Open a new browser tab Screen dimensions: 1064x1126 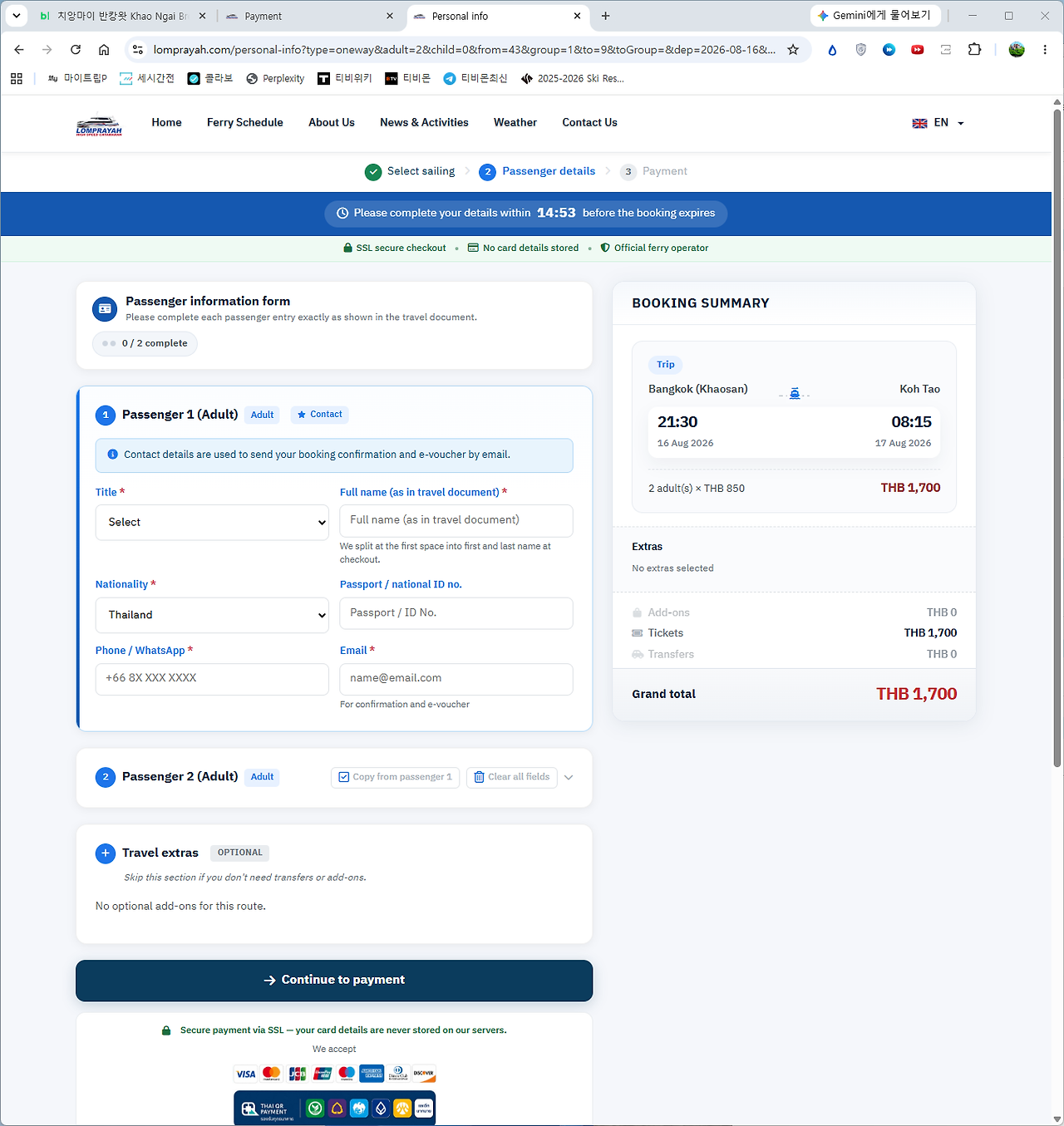coord(605,16)
